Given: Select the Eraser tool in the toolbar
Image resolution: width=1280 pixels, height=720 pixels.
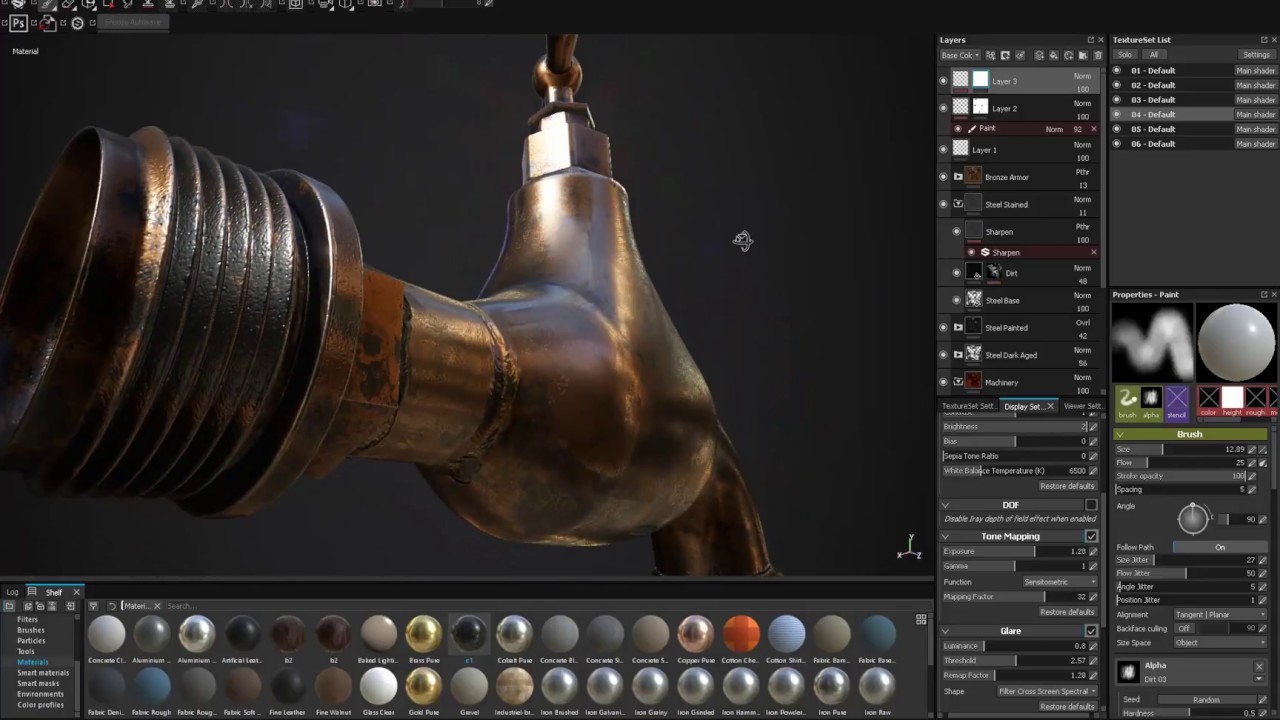Looking at the screenshot, I should (66, 5).
